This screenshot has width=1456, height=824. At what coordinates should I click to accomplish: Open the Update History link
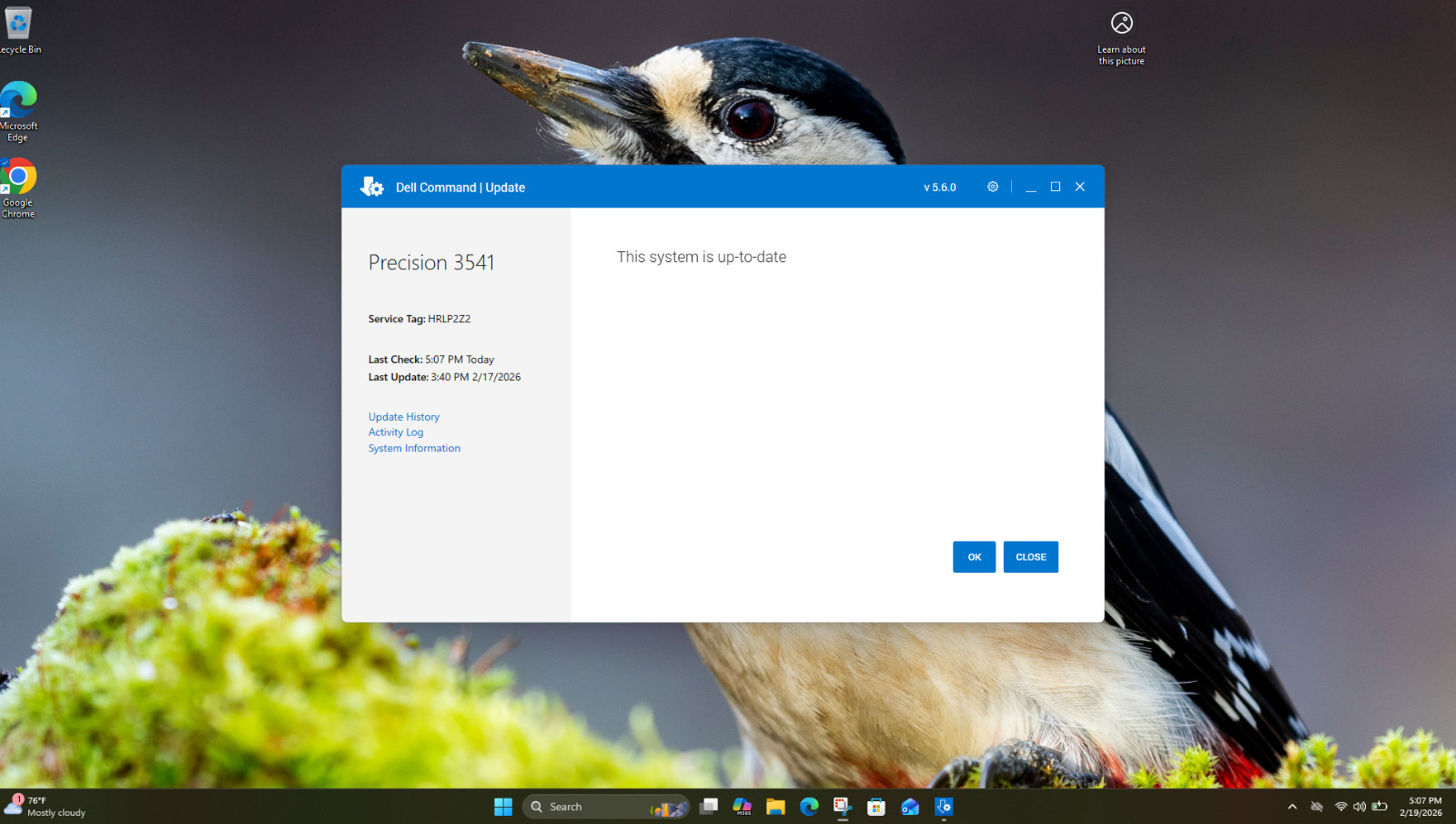(x=404, y=417)
